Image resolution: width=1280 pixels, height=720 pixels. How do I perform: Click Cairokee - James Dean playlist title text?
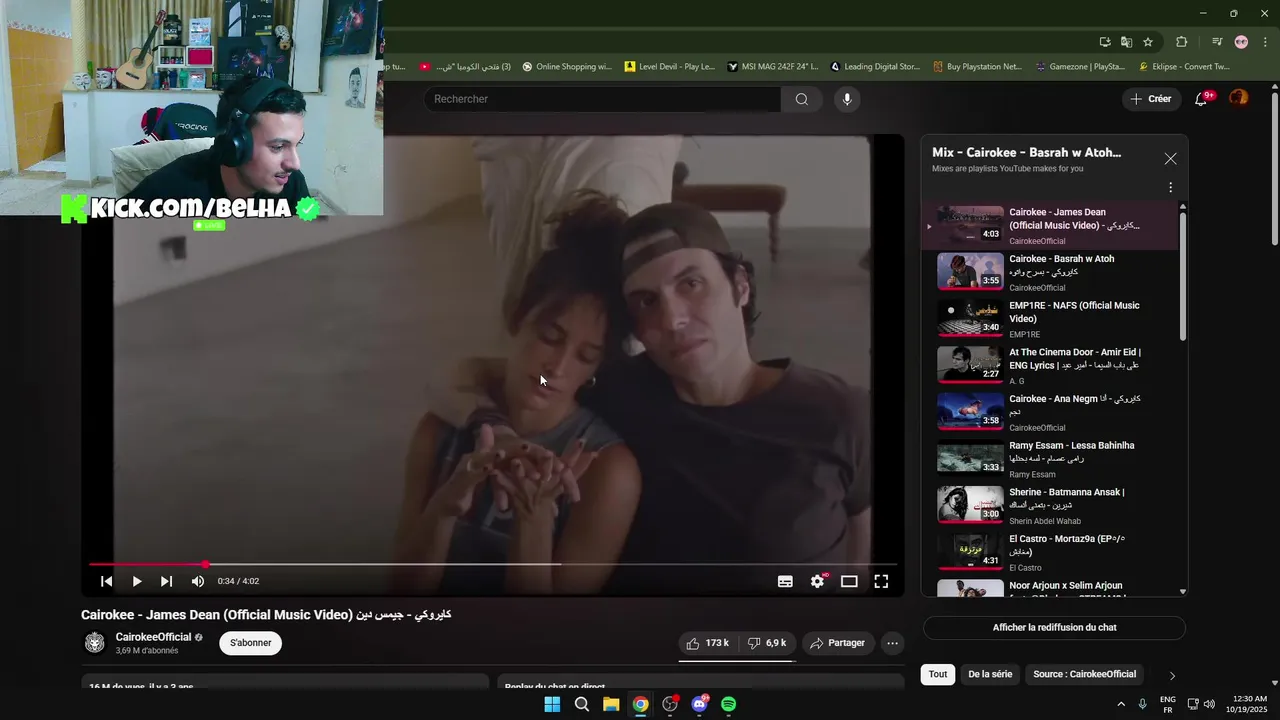(1074, 219)
